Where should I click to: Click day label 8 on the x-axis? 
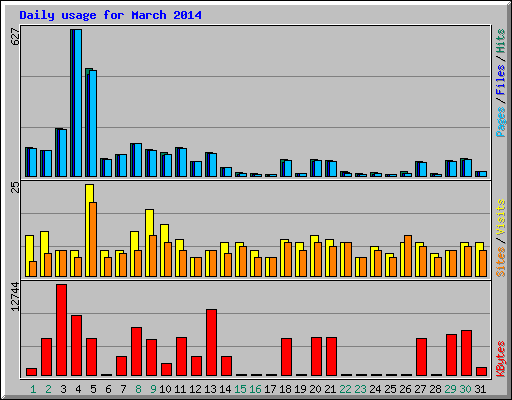[138, 389]
